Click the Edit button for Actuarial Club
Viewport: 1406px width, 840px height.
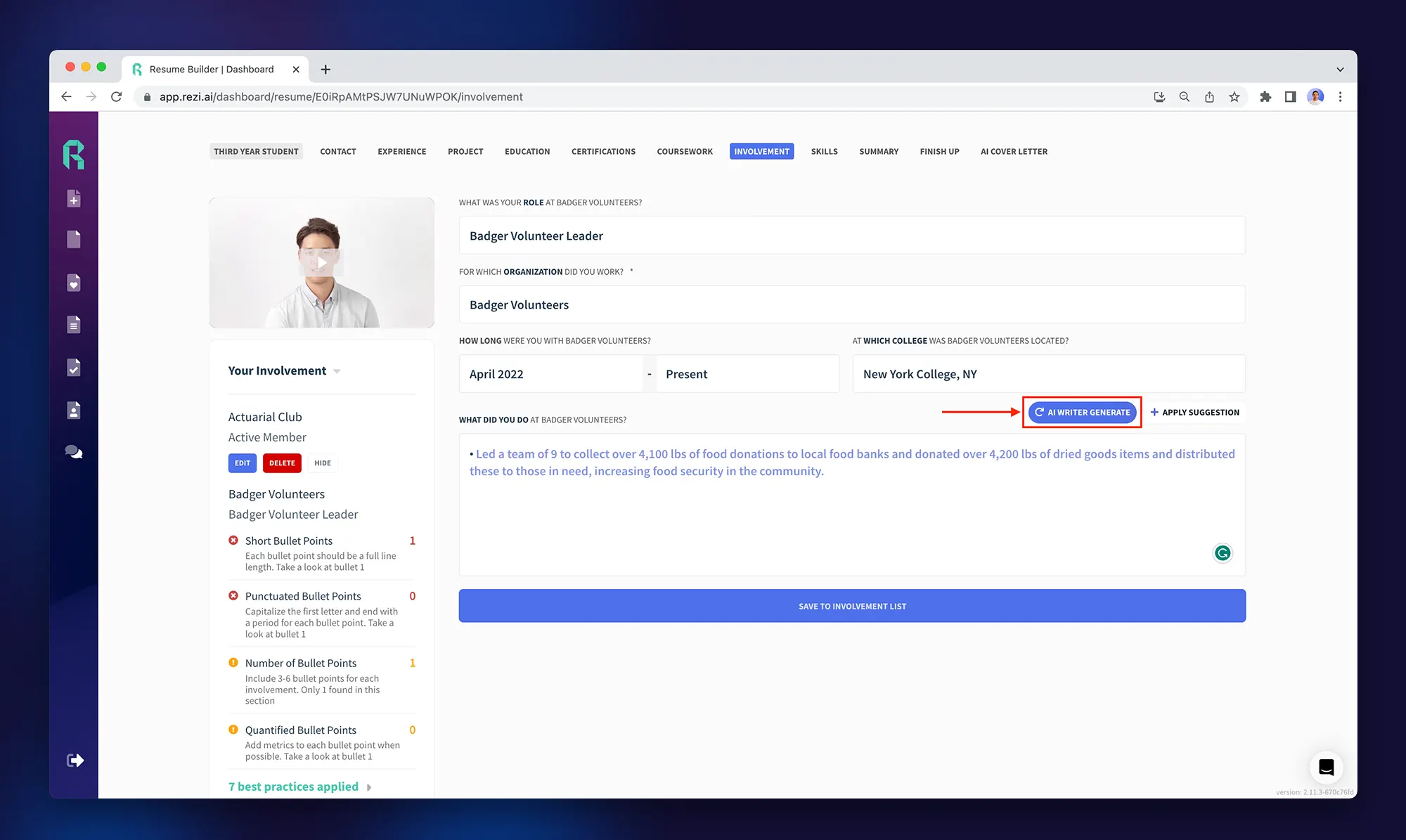(x=243, y=463)
